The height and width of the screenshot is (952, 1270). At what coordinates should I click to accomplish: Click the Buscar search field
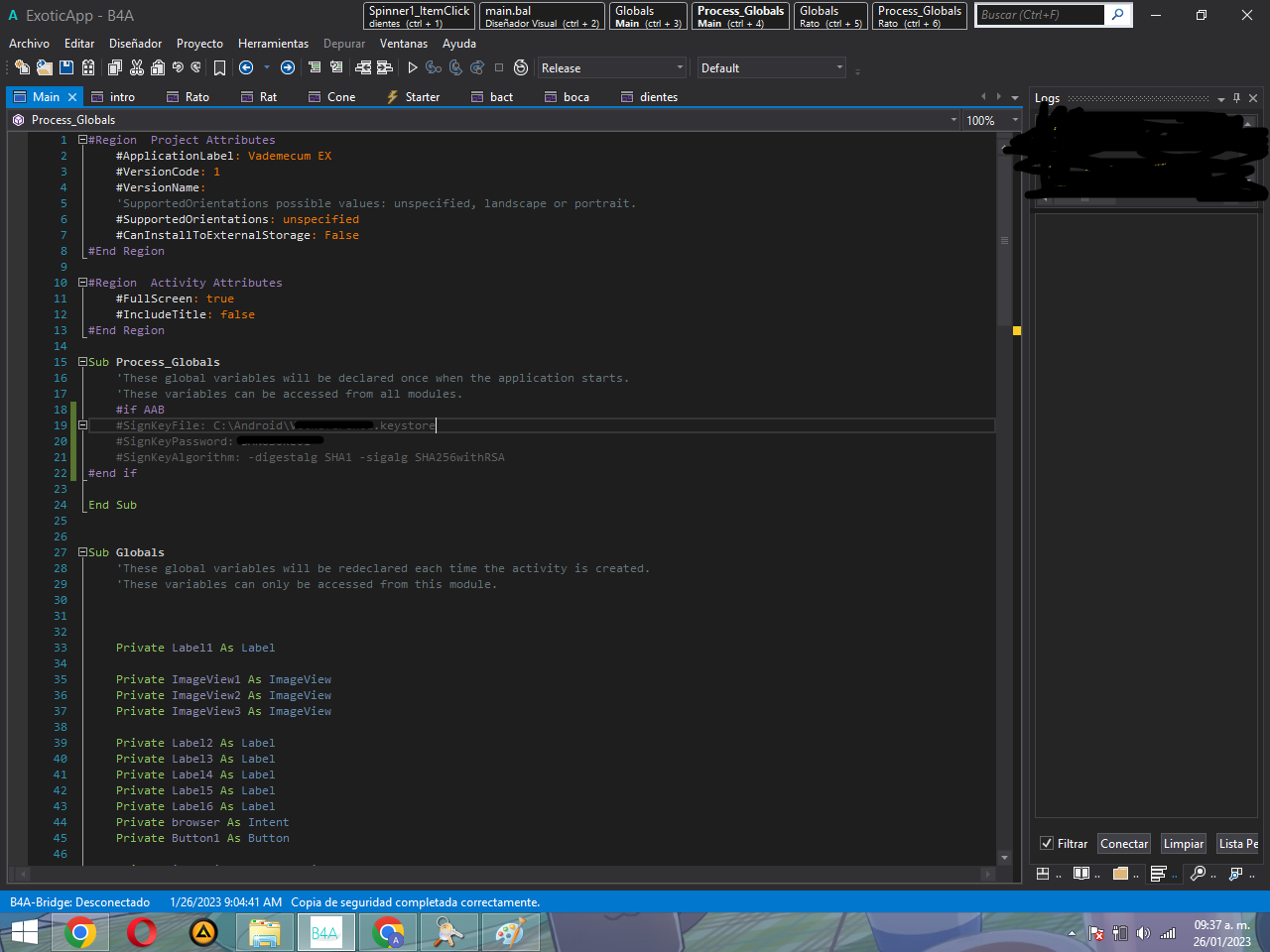pyautogui.click(x=1039, y=15)
